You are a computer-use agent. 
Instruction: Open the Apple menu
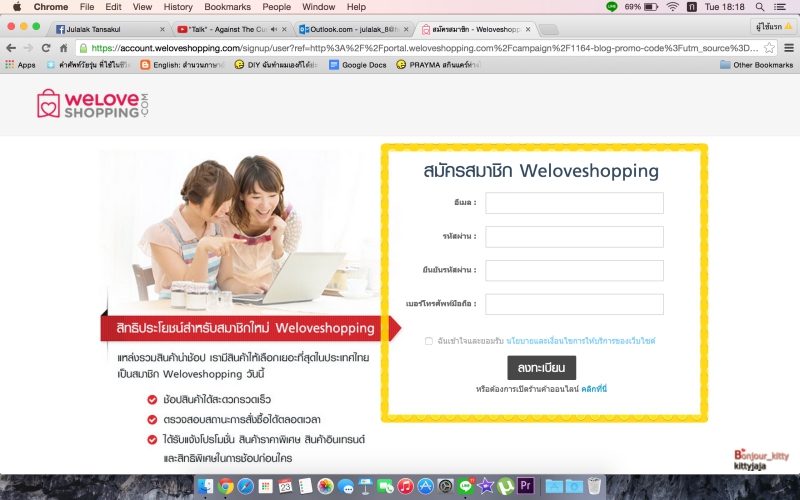17,7
